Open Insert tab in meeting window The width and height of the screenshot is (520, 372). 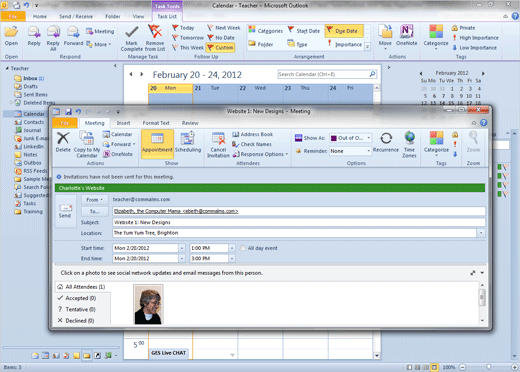coord(123,123)
